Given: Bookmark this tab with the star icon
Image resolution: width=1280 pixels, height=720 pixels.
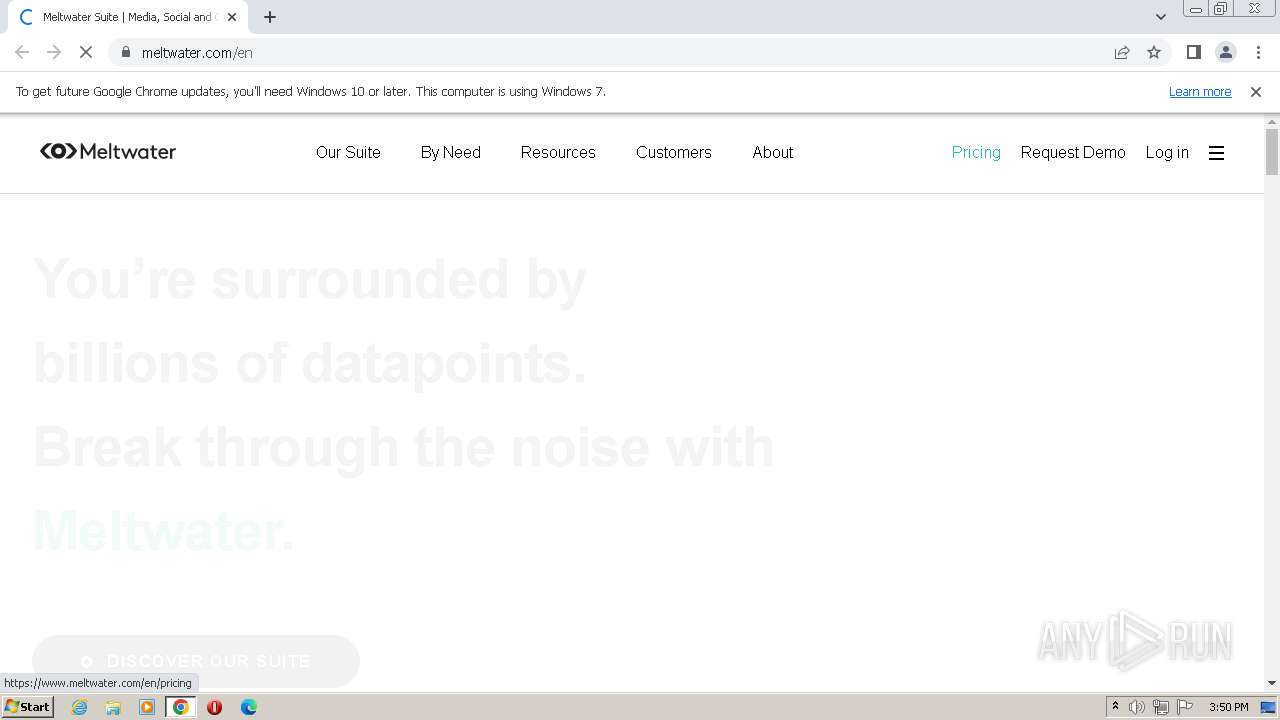Looking at the screenshot, I should pos(1154,53).
